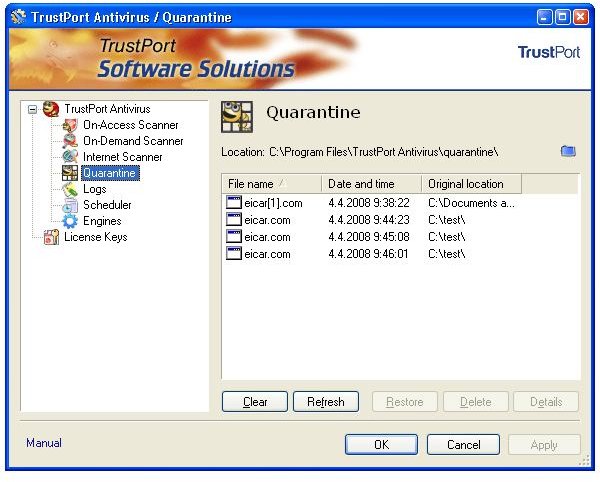
Task: Open the Manual link
Action: click(44, 443)
